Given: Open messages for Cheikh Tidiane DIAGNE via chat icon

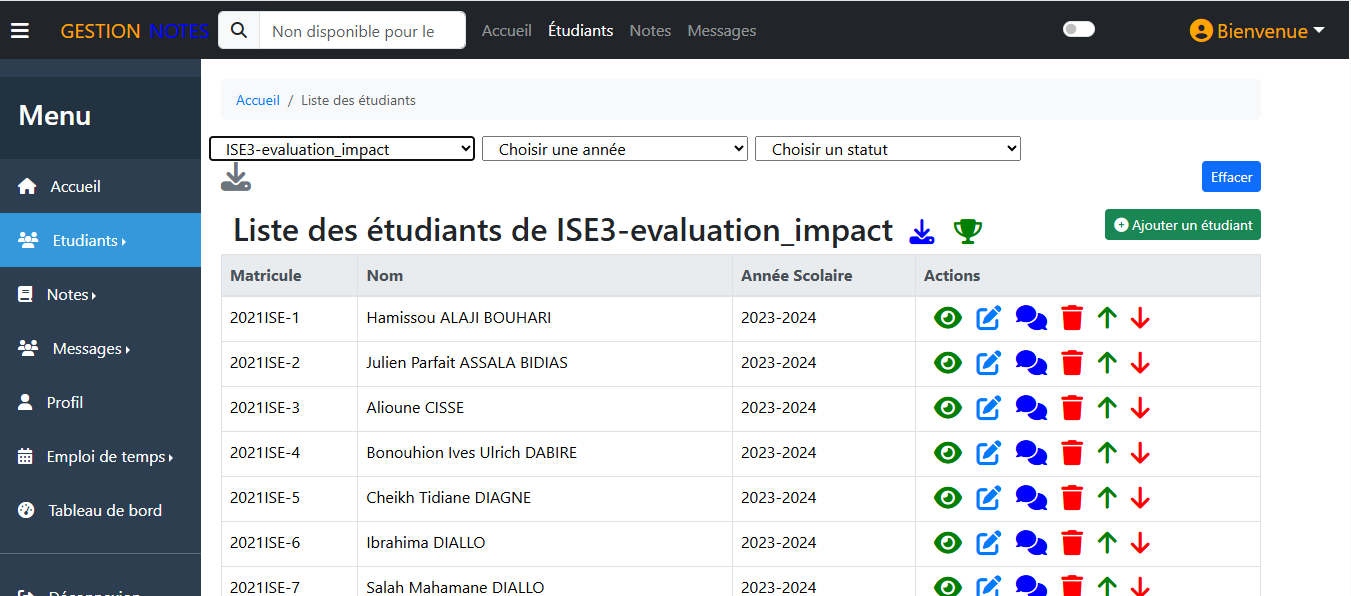Looking at the screenshot, I should 1031,497.
